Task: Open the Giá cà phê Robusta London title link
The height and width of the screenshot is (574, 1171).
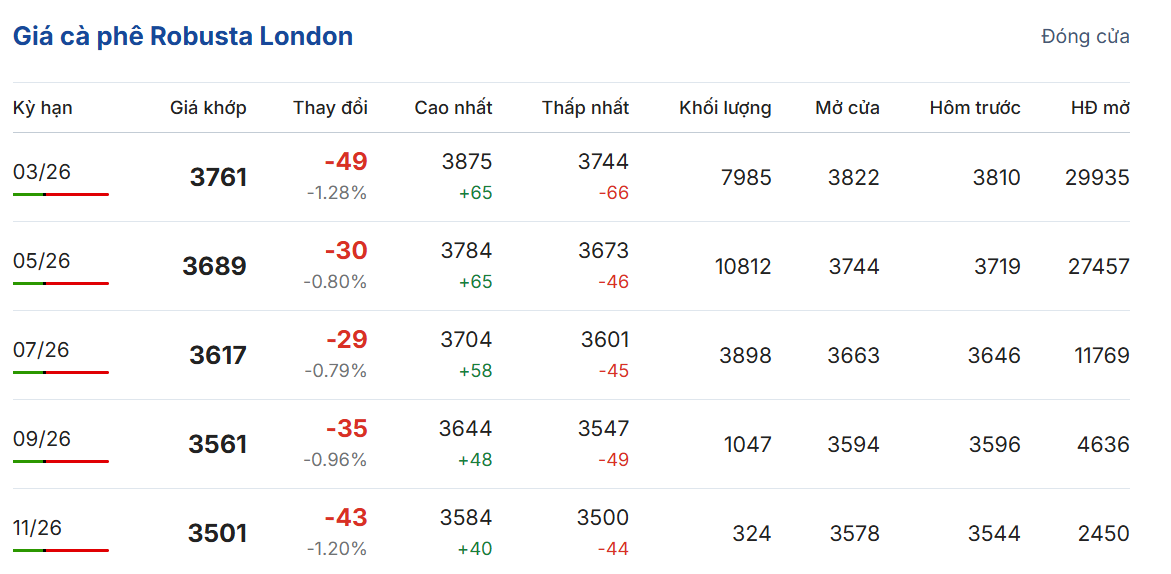Action: pos(183,37)
